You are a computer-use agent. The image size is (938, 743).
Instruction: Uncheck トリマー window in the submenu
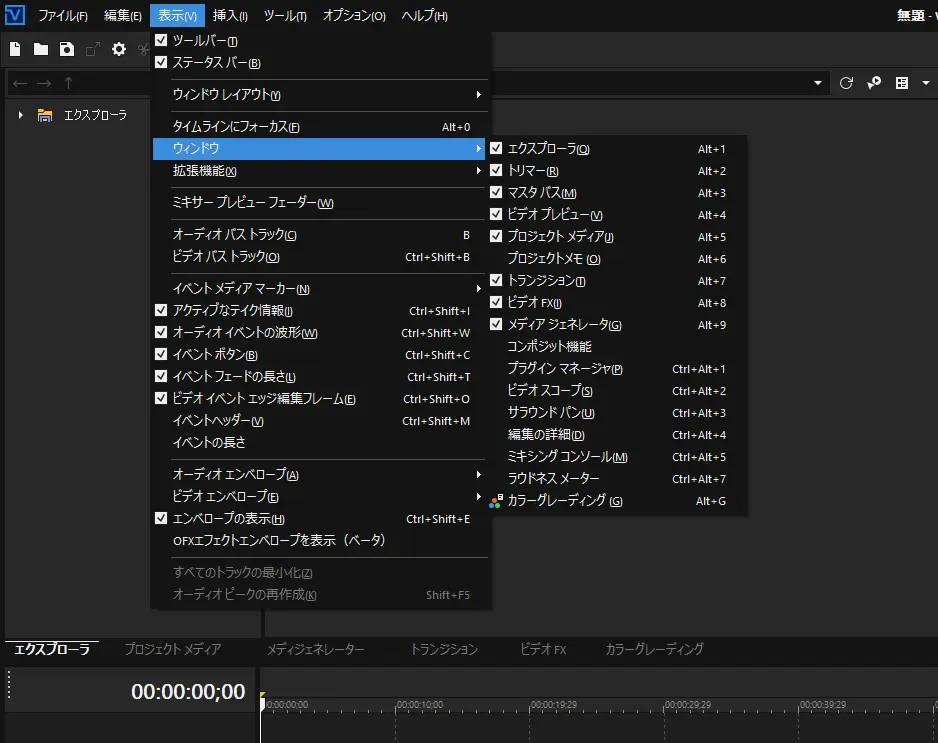[496, 170]
